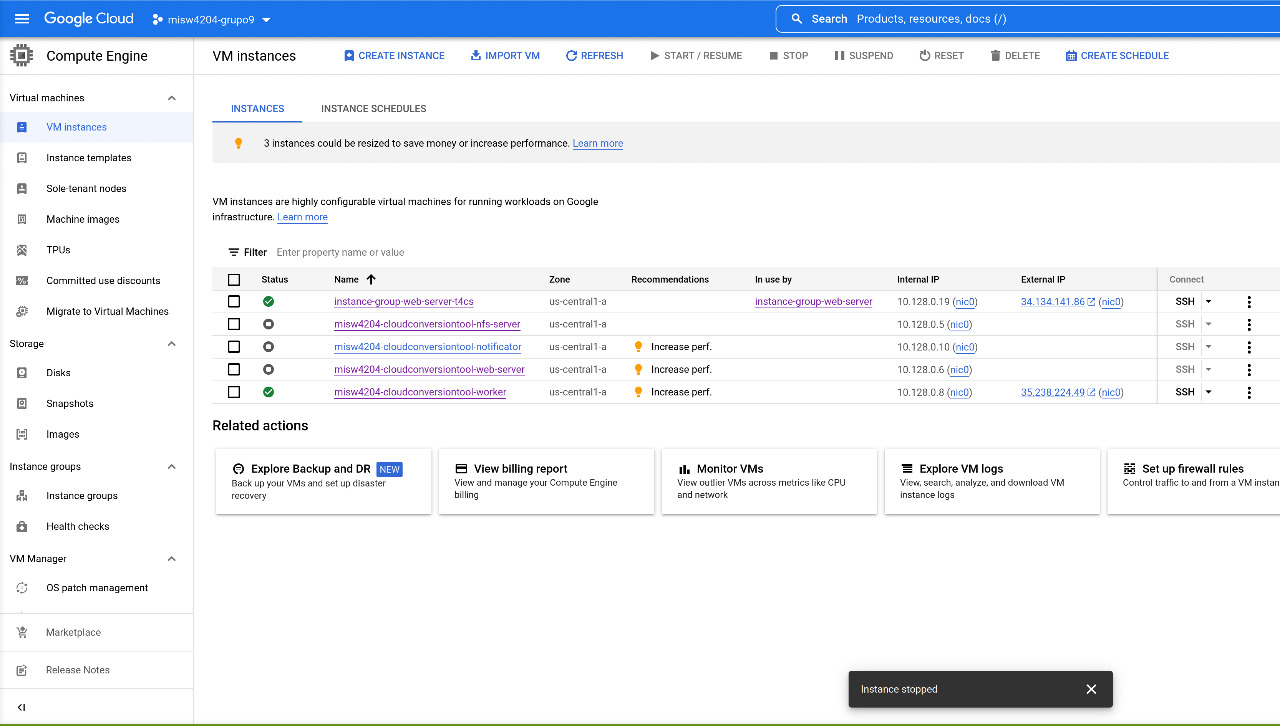This screenshot has width=1280, height=726.
Task: Switch to the INSTANCES tab
Action: (257, 108)
